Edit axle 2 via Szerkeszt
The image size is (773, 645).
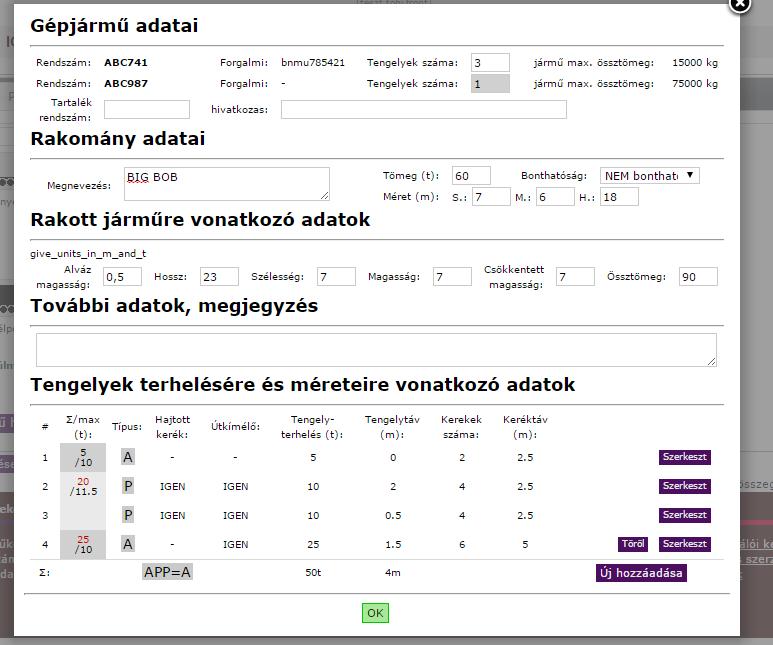(685, 486)
